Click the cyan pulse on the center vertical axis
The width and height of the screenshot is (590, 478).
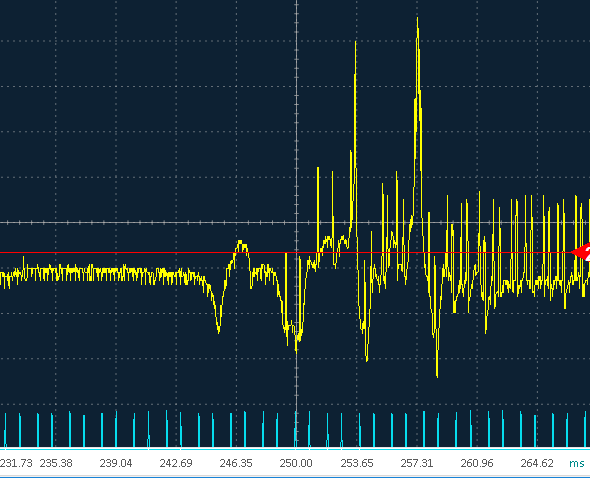[296, 429]
